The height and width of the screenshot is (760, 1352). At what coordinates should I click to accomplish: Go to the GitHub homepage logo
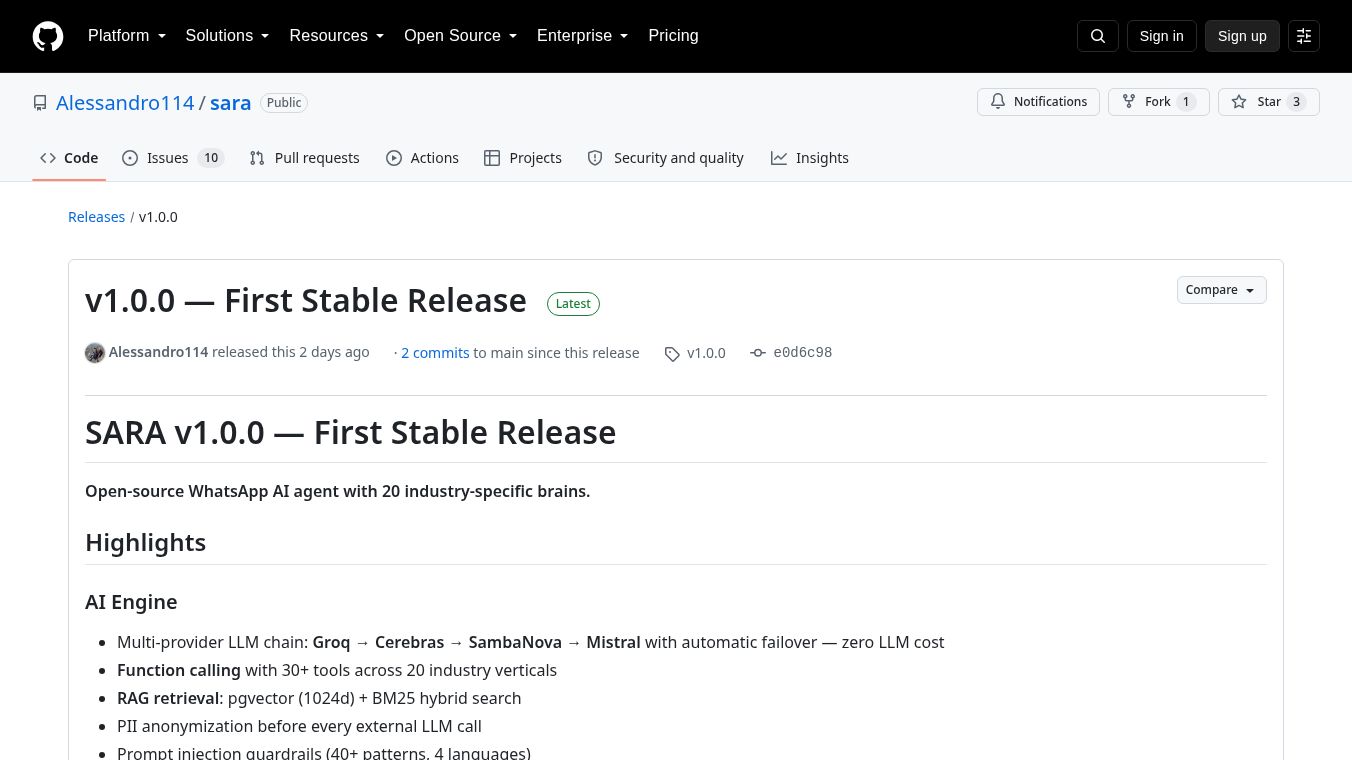tap(48, 36)
